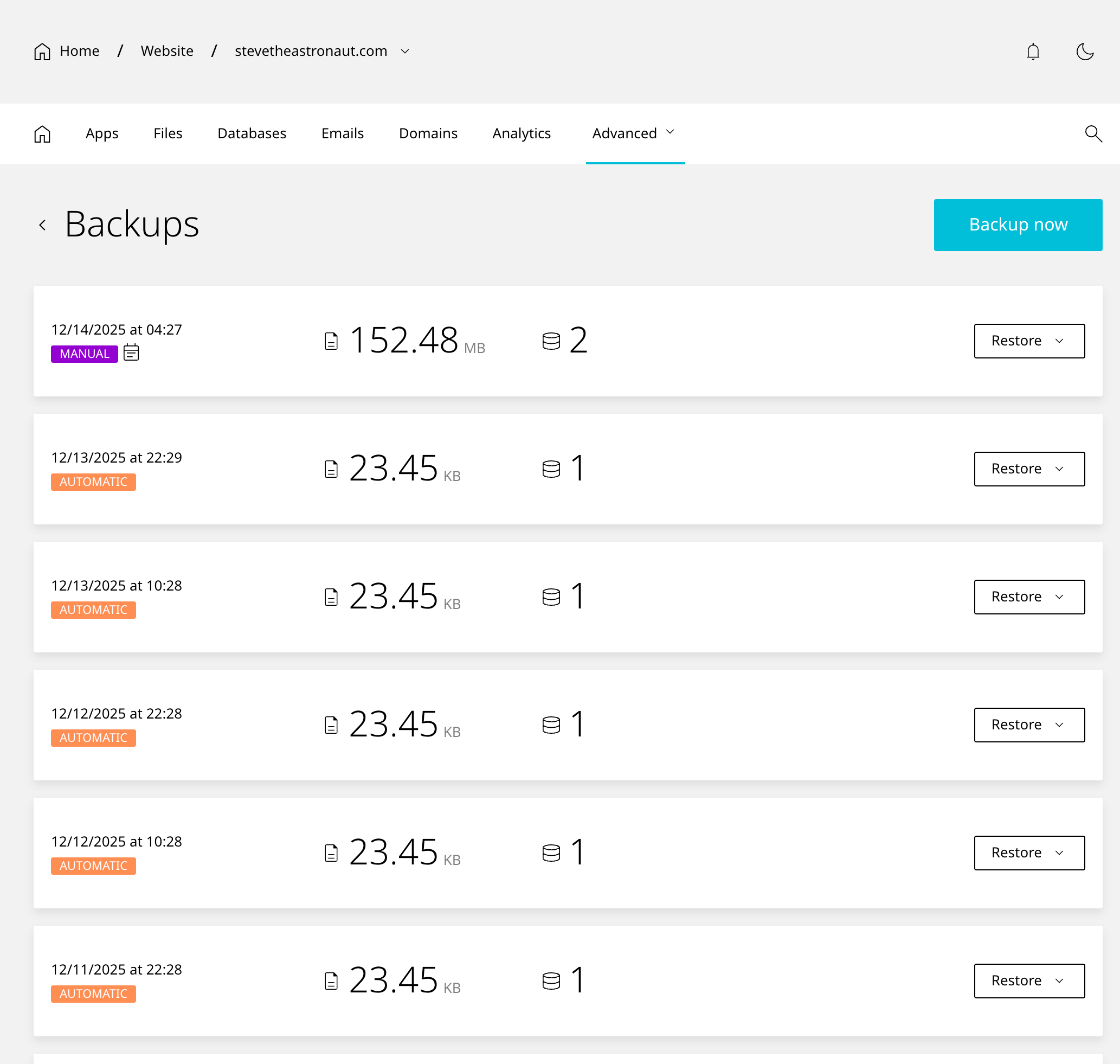
Task: Click the home icon in navigation bar
Action: (42, 134)
